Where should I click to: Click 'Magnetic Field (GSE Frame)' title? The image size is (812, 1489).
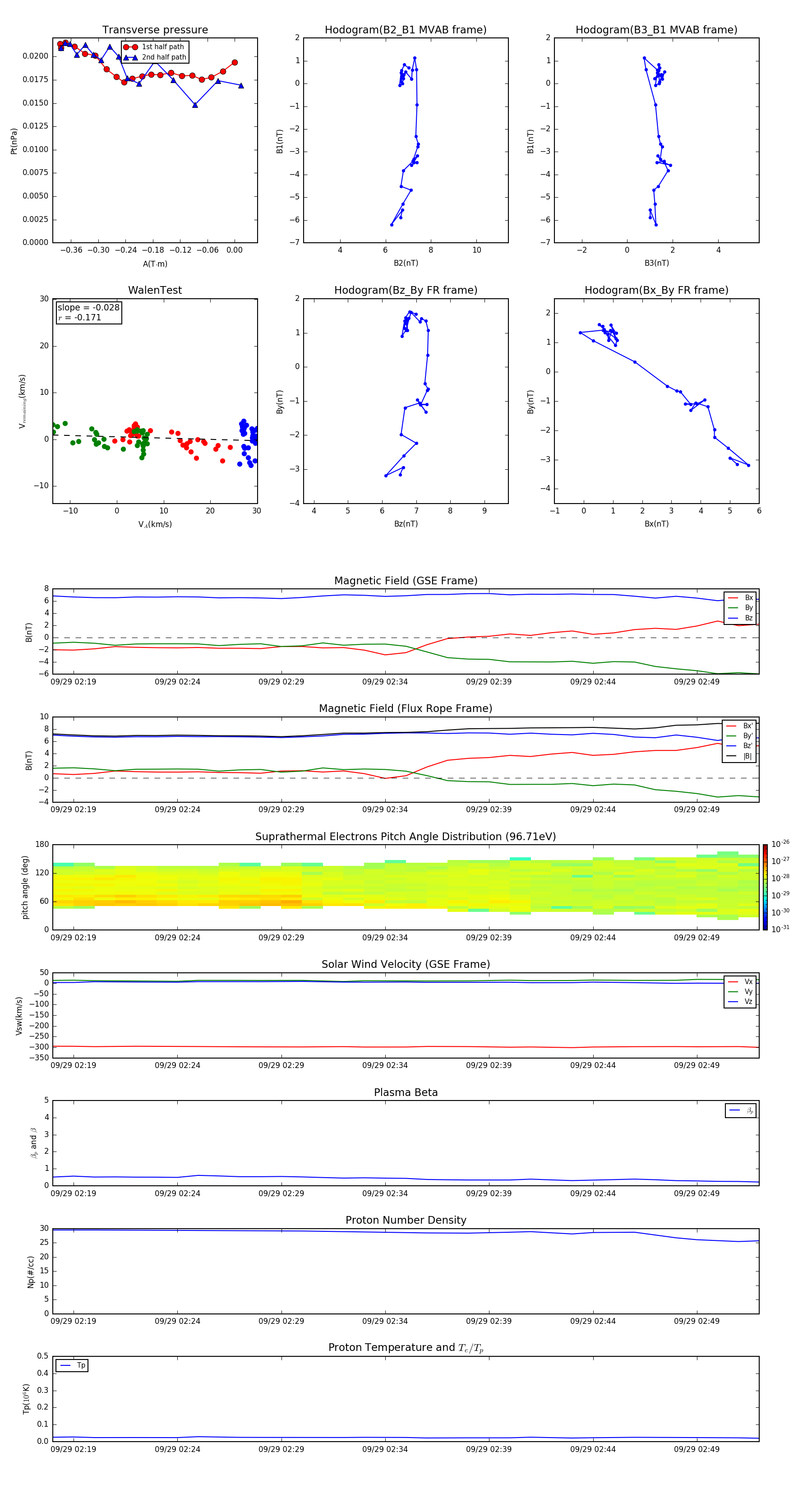coord(406,581)
